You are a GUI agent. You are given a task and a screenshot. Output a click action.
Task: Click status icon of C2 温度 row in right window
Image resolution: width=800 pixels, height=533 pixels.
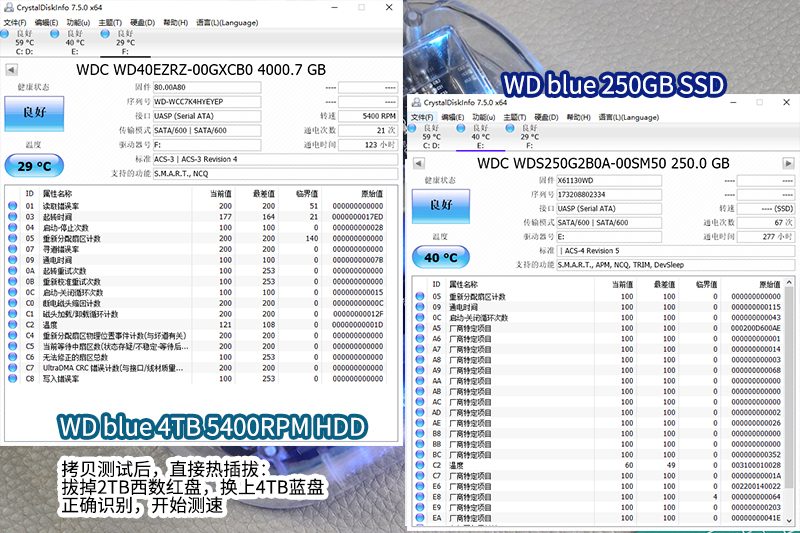pyautogui.click(x=419, y=465)
